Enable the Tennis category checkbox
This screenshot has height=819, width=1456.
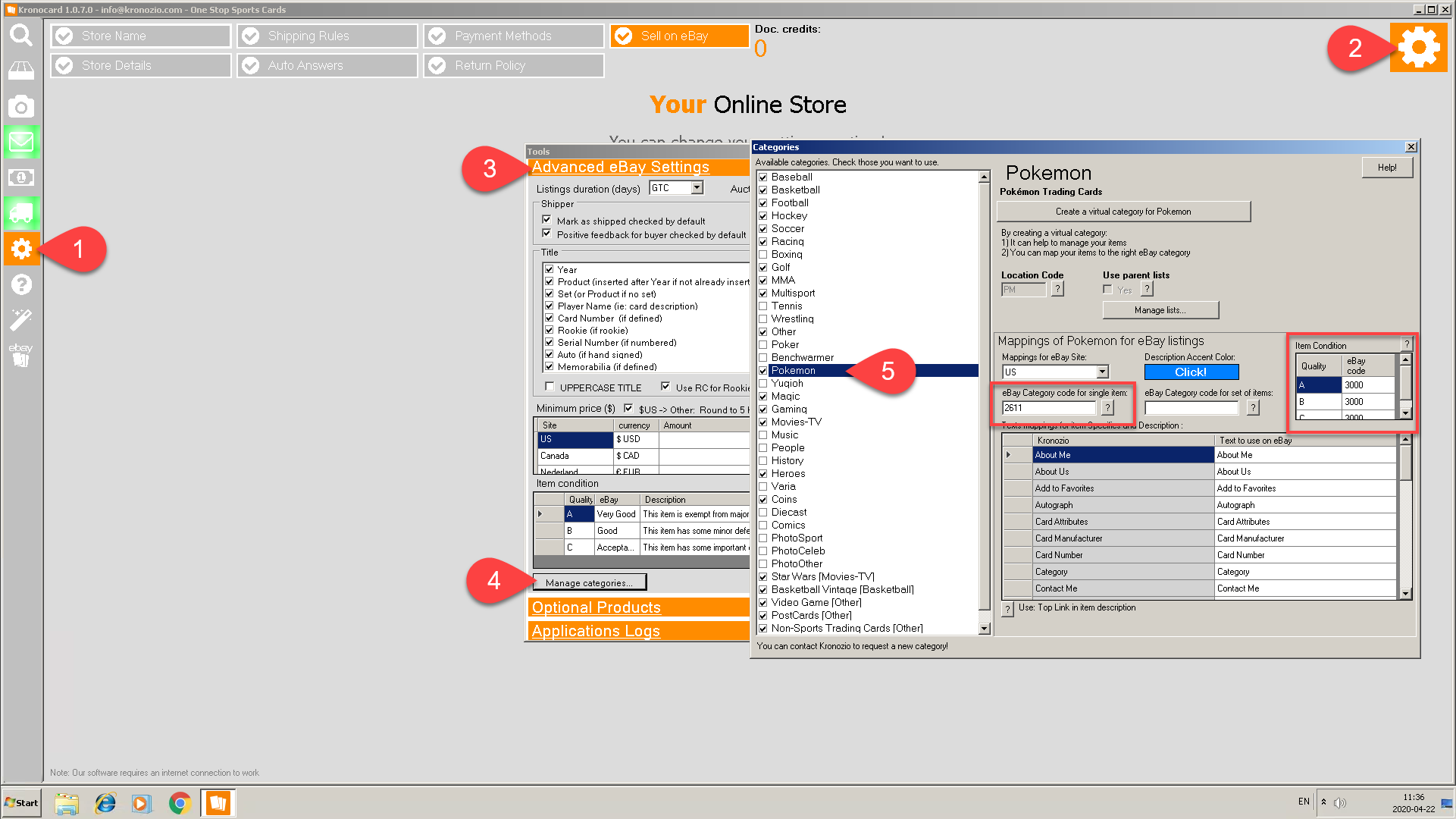tap(763, 306)
